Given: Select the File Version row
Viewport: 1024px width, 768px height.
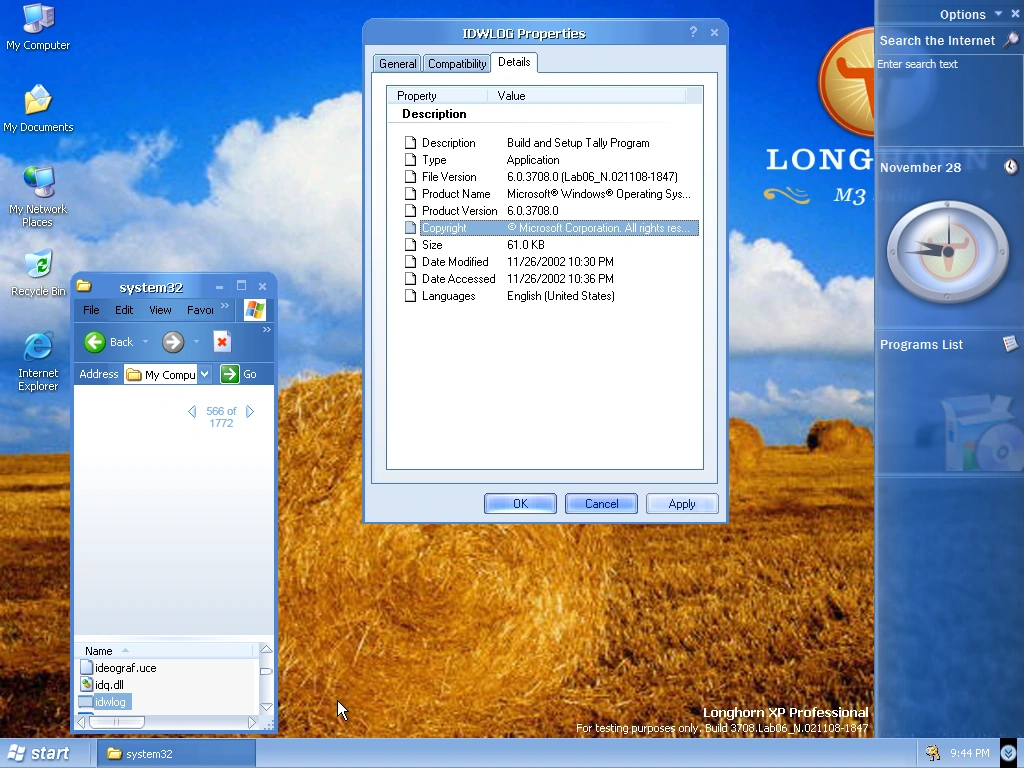Looking at the screenshot, I should click(551, 176).
